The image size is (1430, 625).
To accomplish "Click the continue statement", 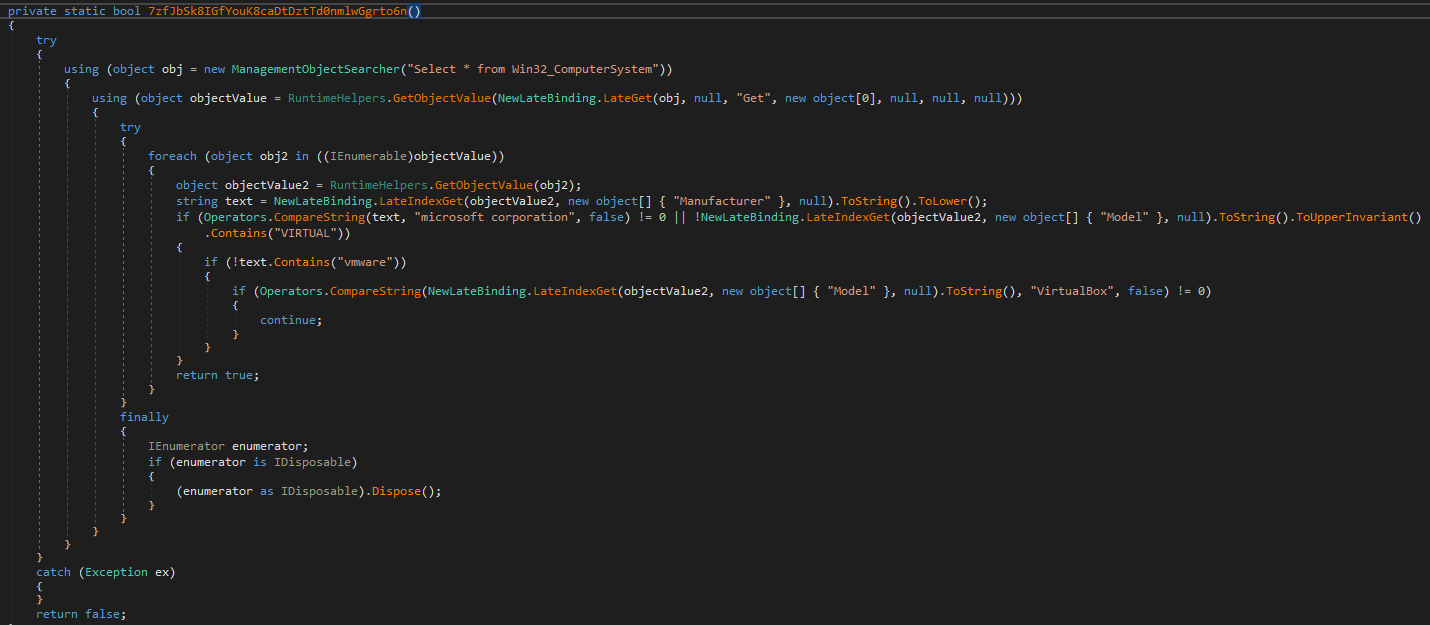I will 291,320.
